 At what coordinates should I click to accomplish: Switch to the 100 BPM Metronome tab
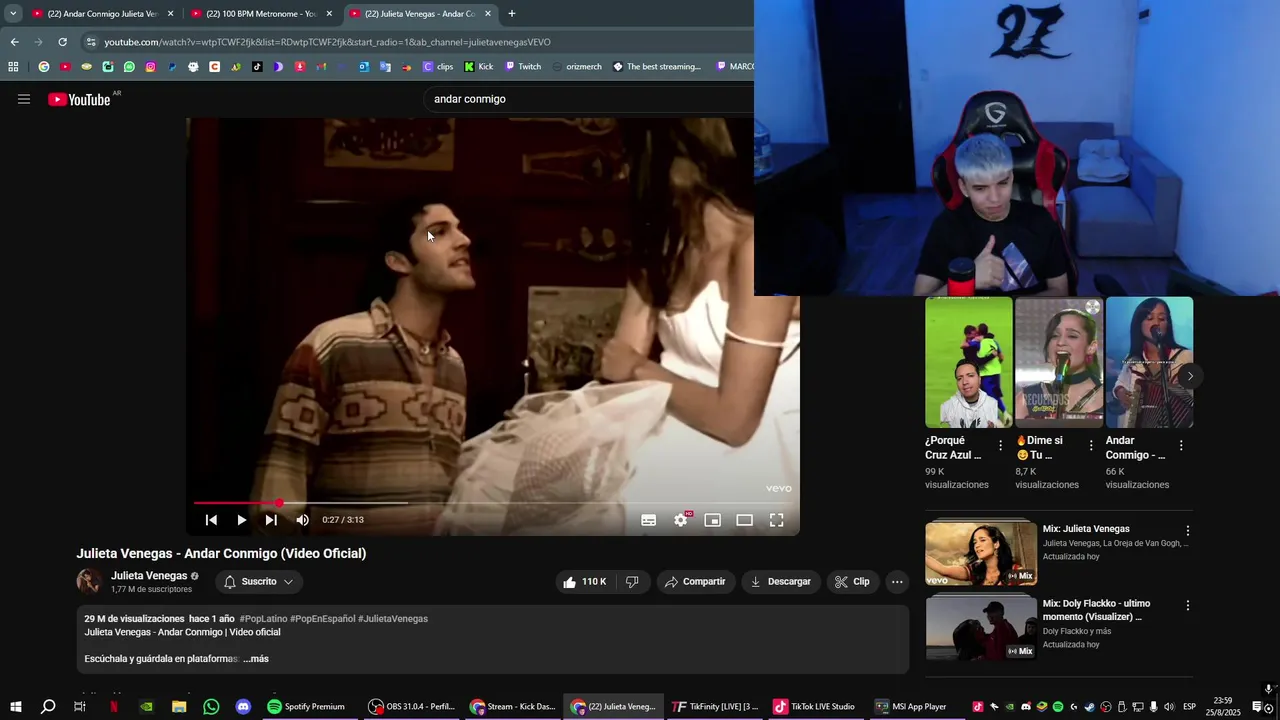pos(261,14)
